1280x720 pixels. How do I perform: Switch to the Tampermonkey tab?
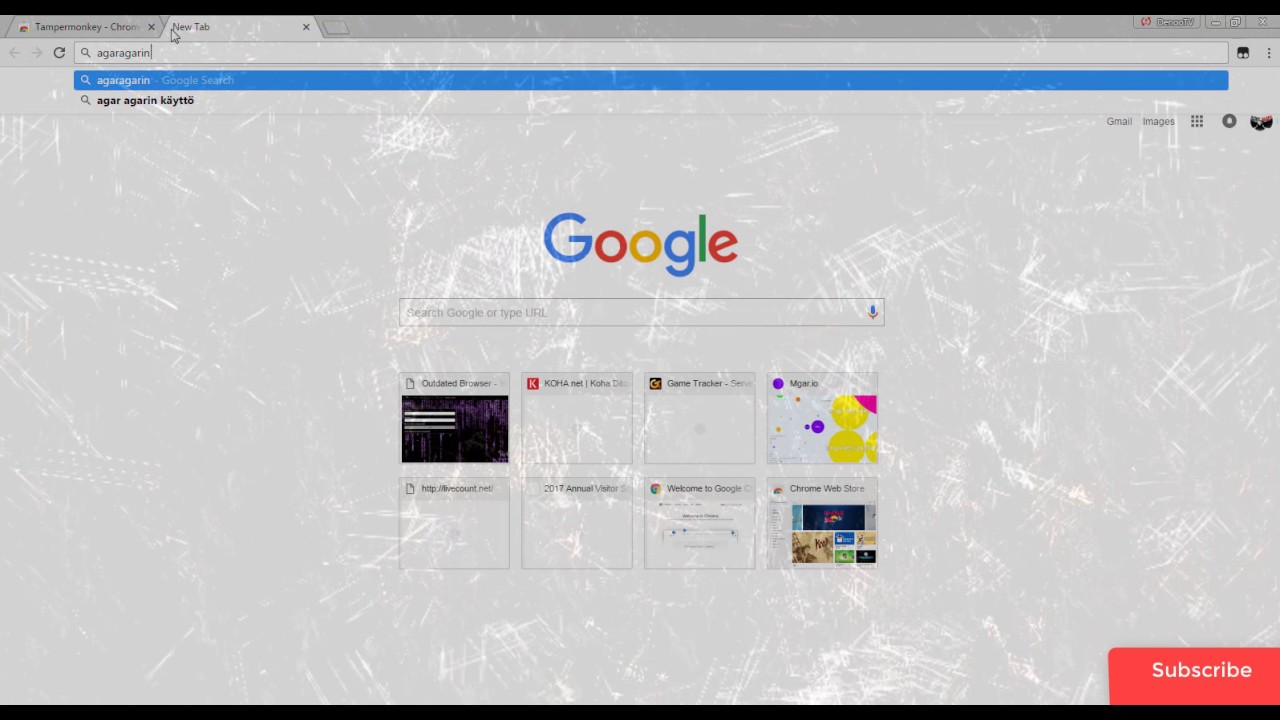click(x=86, y=27)
